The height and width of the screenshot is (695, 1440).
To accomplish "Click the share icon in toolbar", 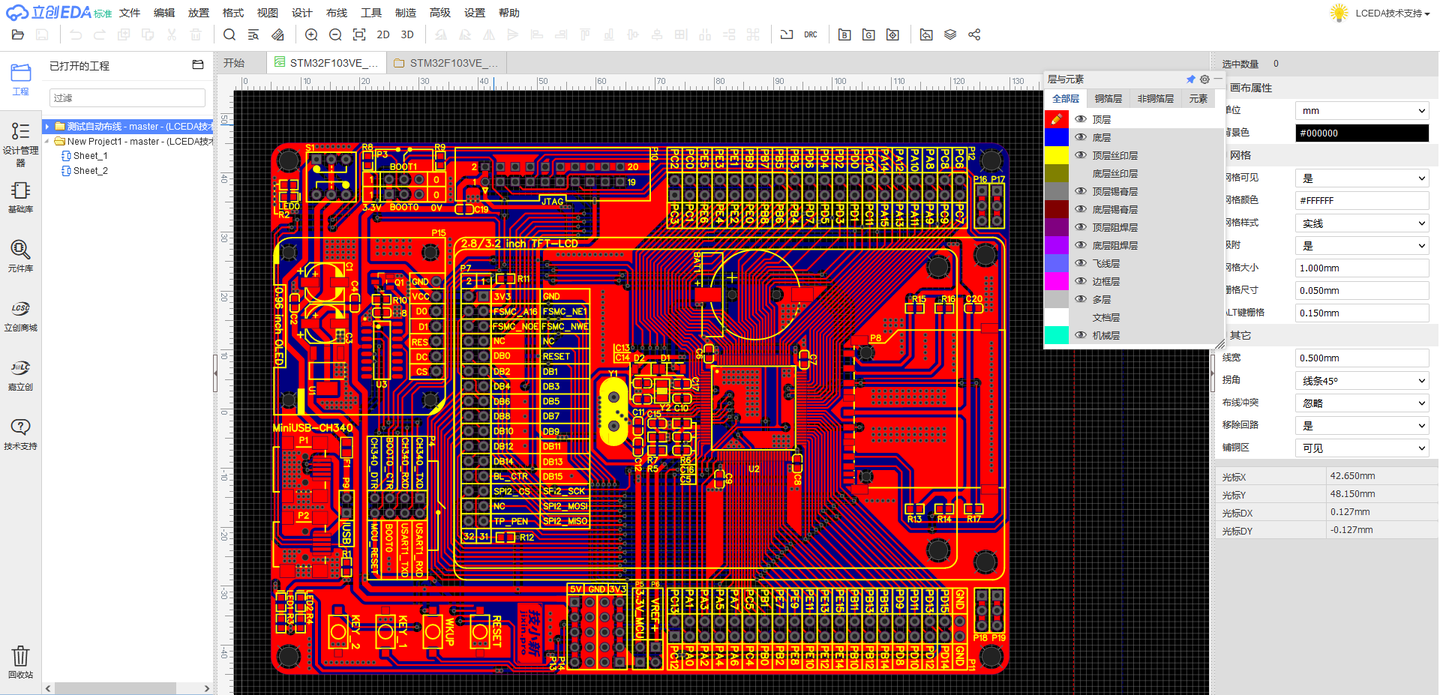I will coord(974,35).
